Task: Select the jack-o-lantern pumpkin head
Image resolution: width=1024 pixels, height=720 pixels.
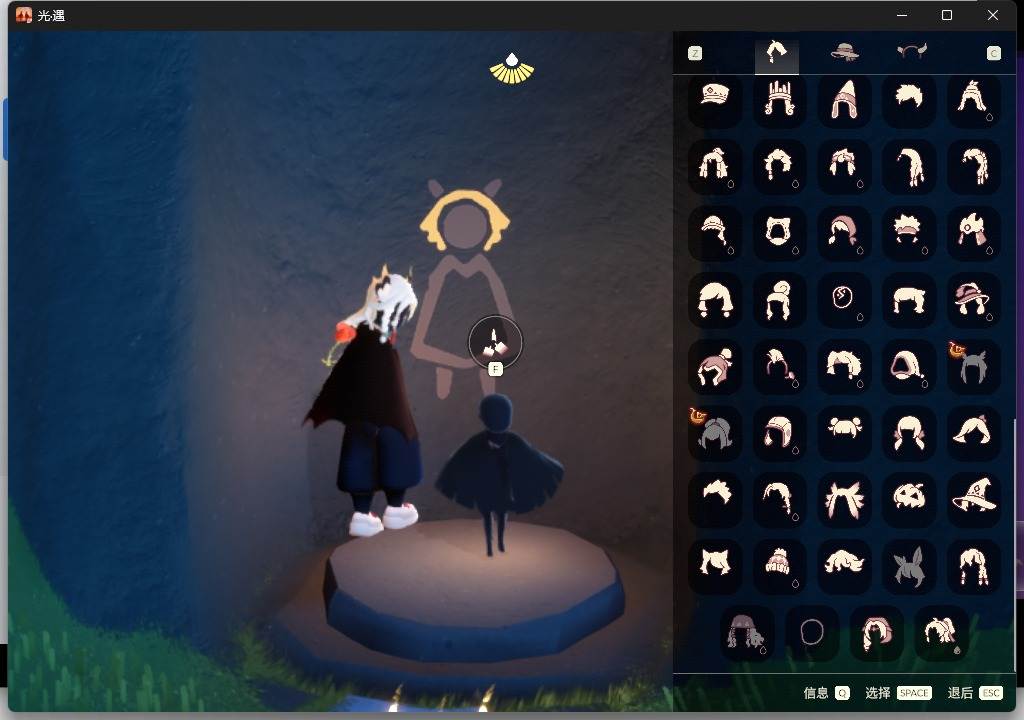Action: click(908, 499)
